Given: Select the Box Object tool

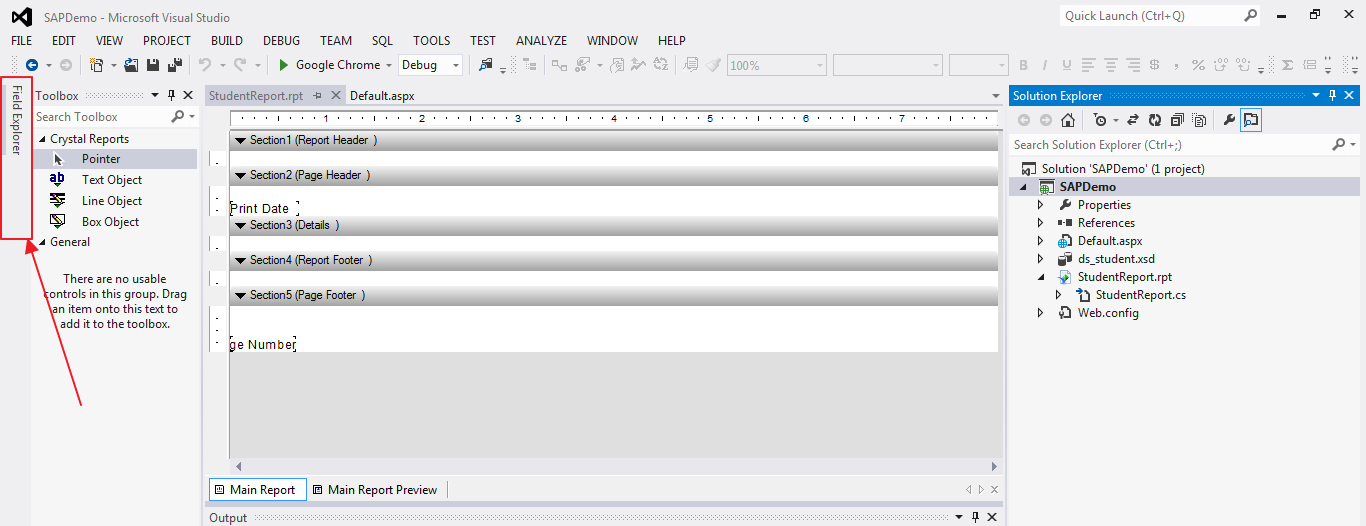Looking at the screenshot, I should (115, 222).
